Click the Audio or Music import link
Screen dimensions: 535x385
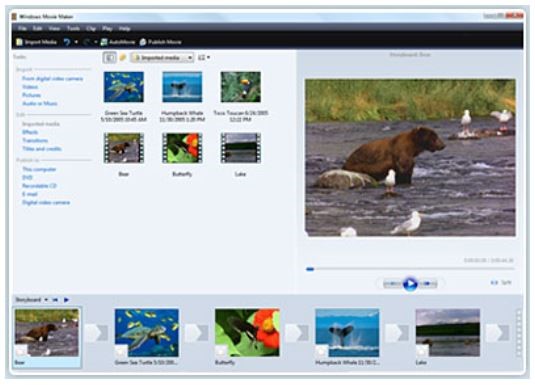point(40,103)
